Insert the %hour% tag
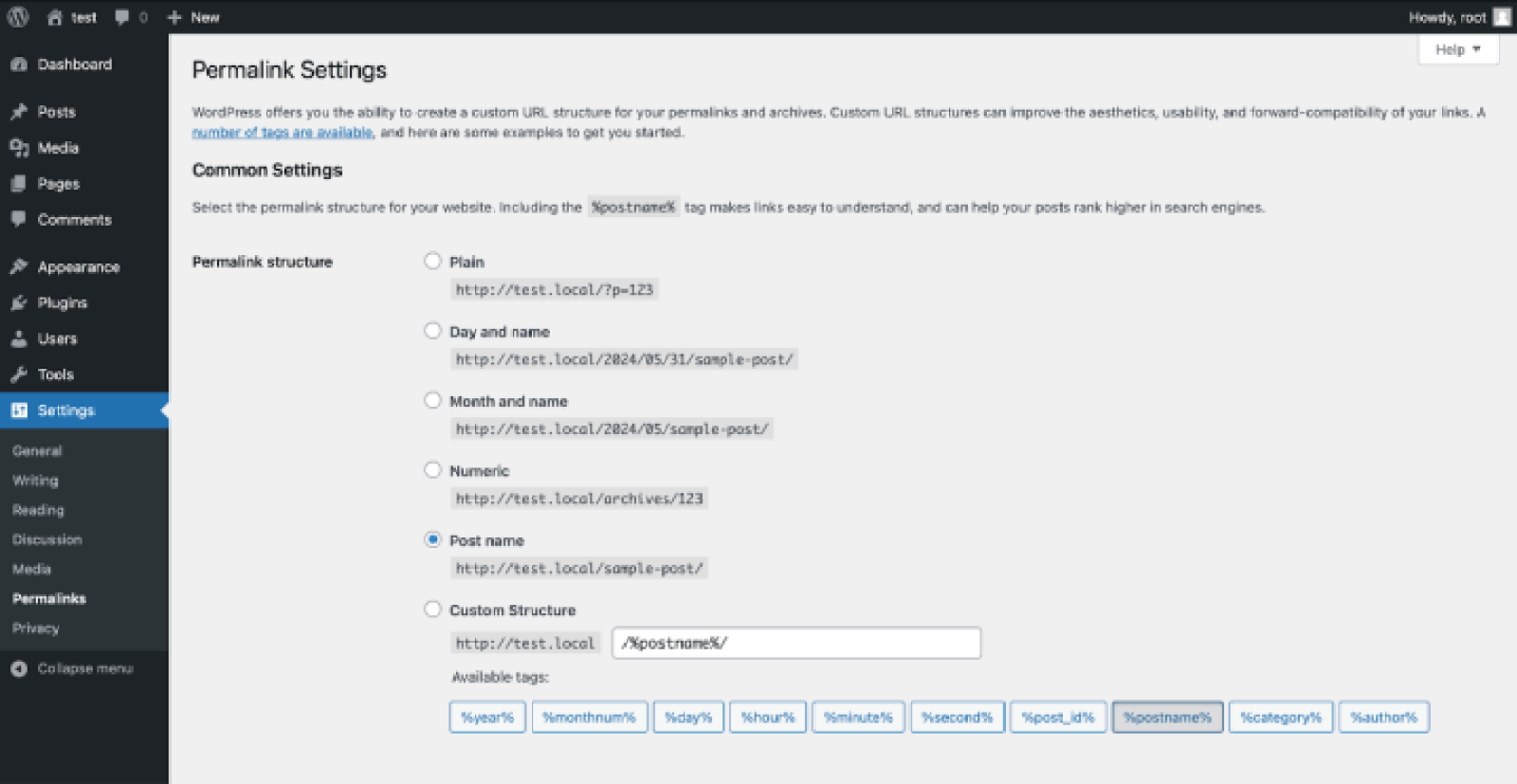 tap(768, 718)
